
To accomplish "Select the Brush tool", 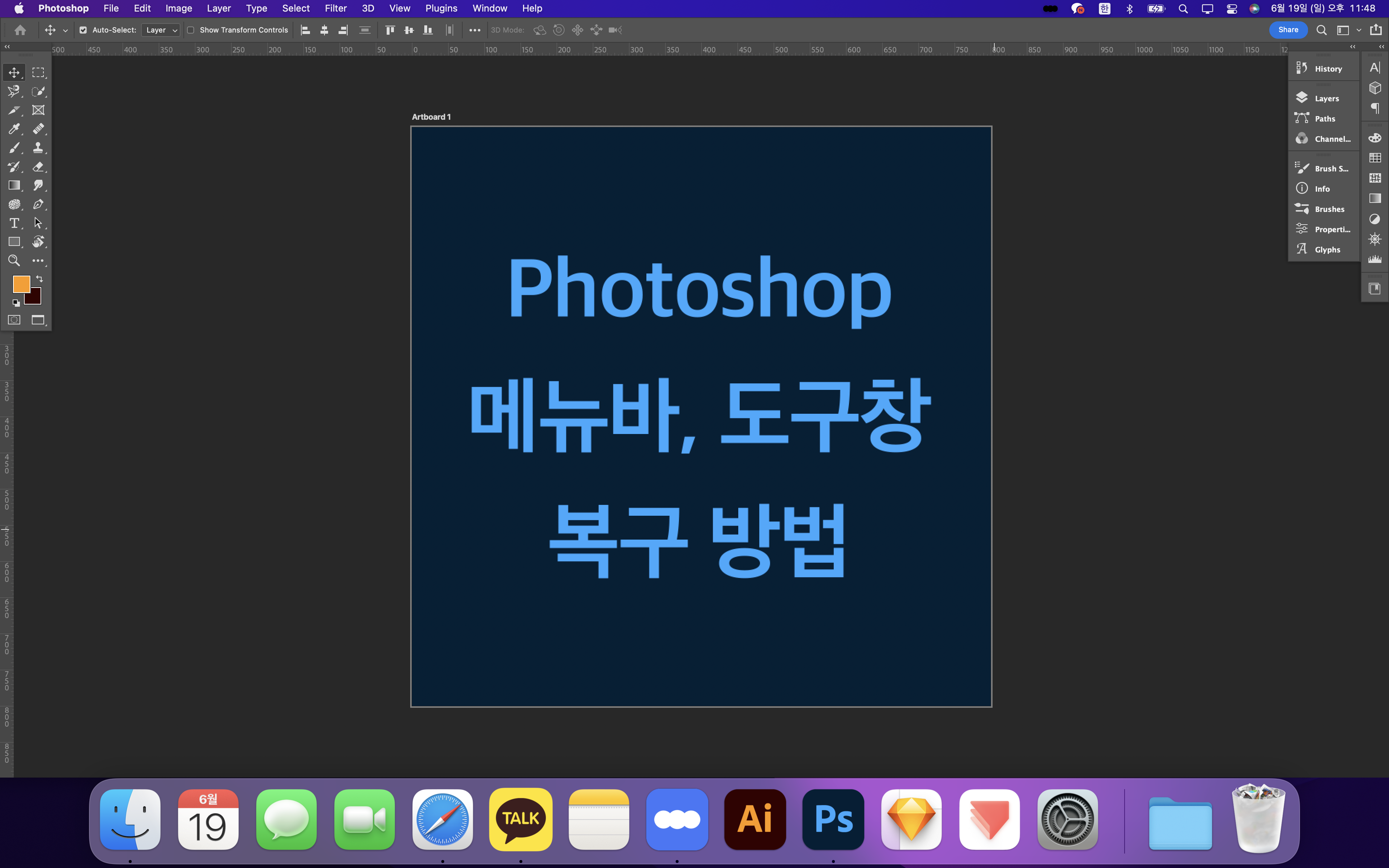I will pos(14,148).
